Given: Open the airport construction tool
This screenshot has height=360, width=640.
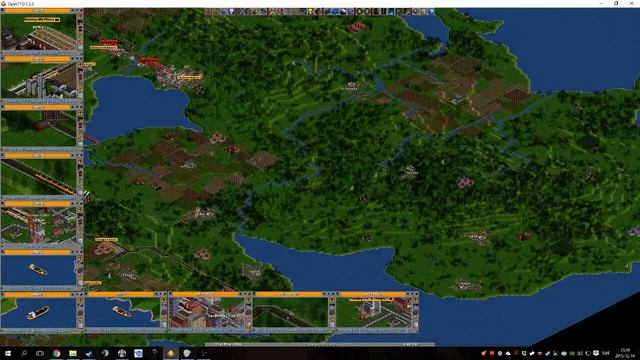Looking at the screenshot, I should pos(398,11).
